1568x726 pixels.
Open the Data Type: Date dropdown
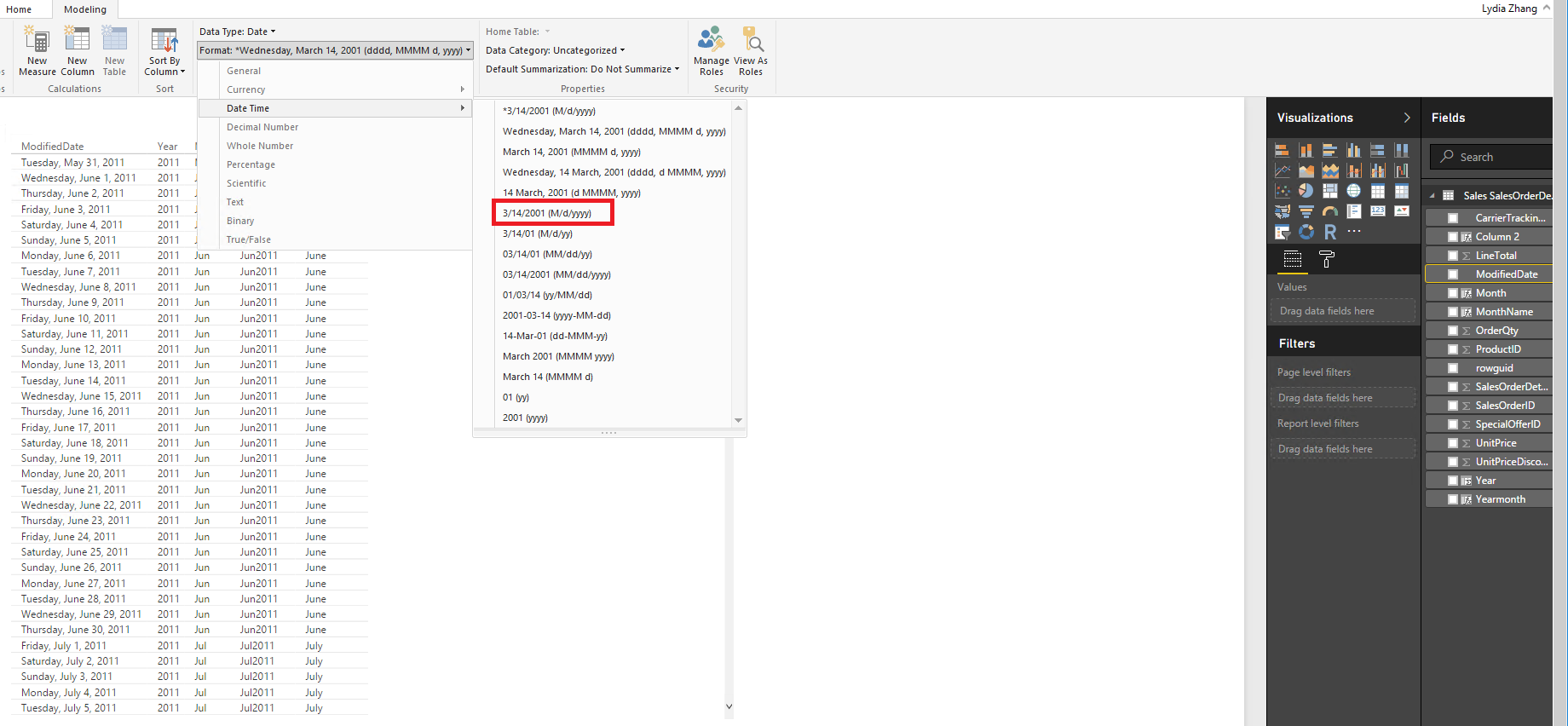pyautogui.click(x=238, y=32)
